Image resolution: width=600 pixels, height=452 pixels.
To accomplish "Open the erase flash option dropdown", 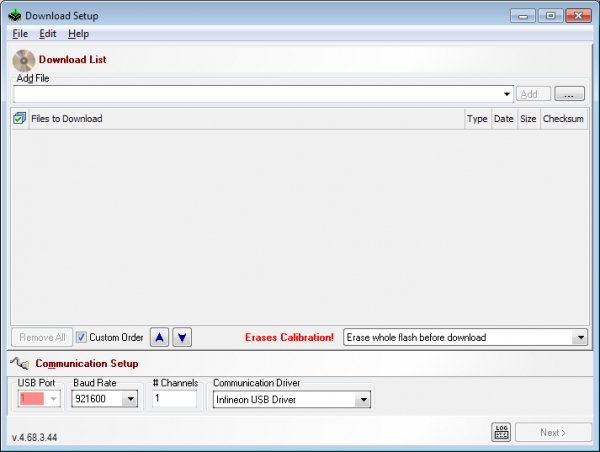I will (x=465, y=337).
